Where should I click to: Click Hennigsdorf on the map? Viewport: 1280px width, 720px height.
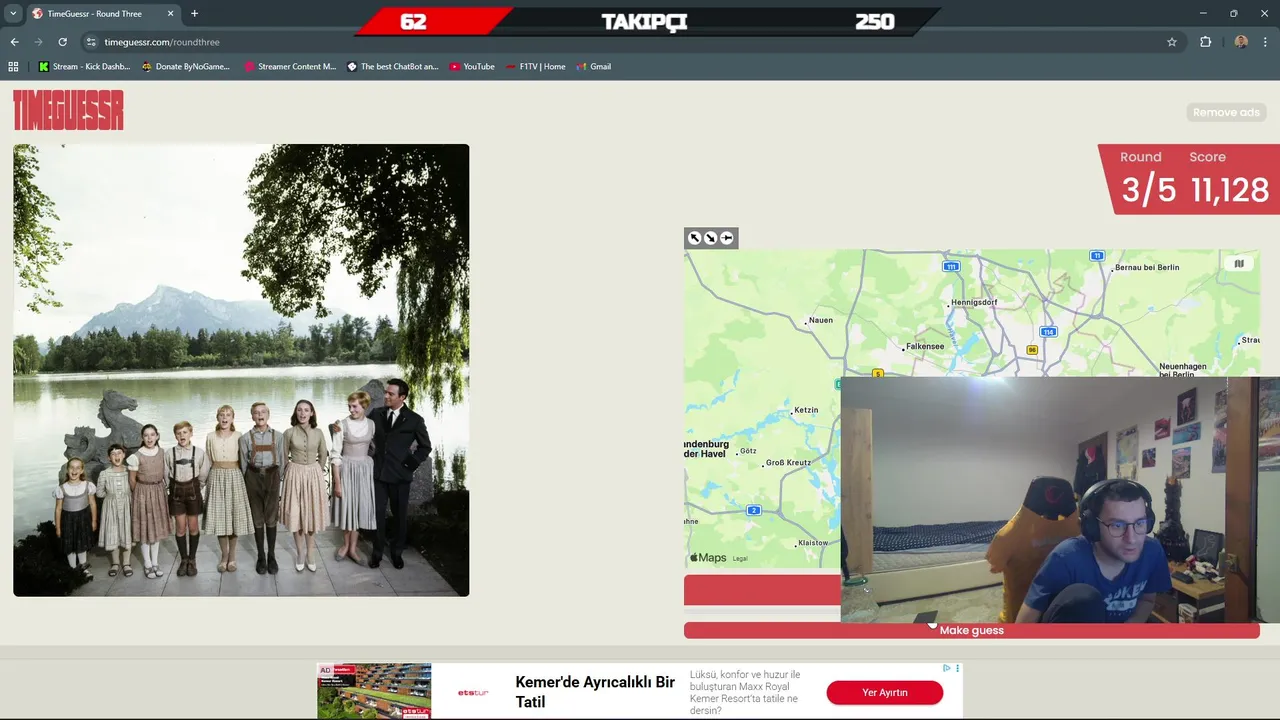974,302
